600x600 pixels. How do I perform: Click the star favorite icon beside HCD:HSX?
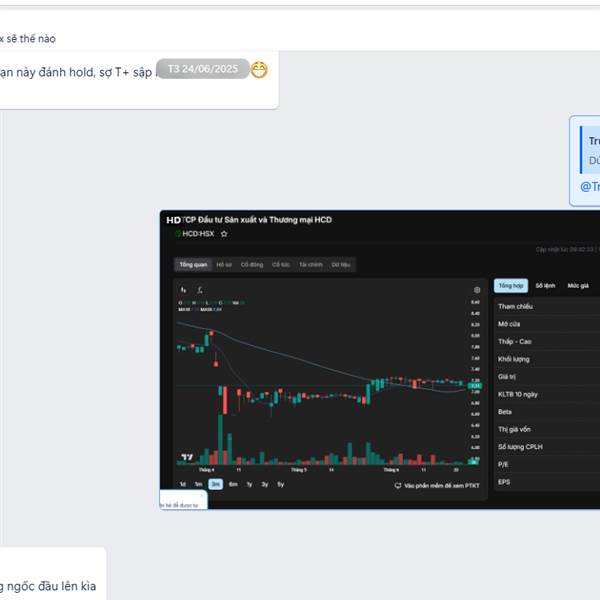pyautogui.click(x=224, y=234)
